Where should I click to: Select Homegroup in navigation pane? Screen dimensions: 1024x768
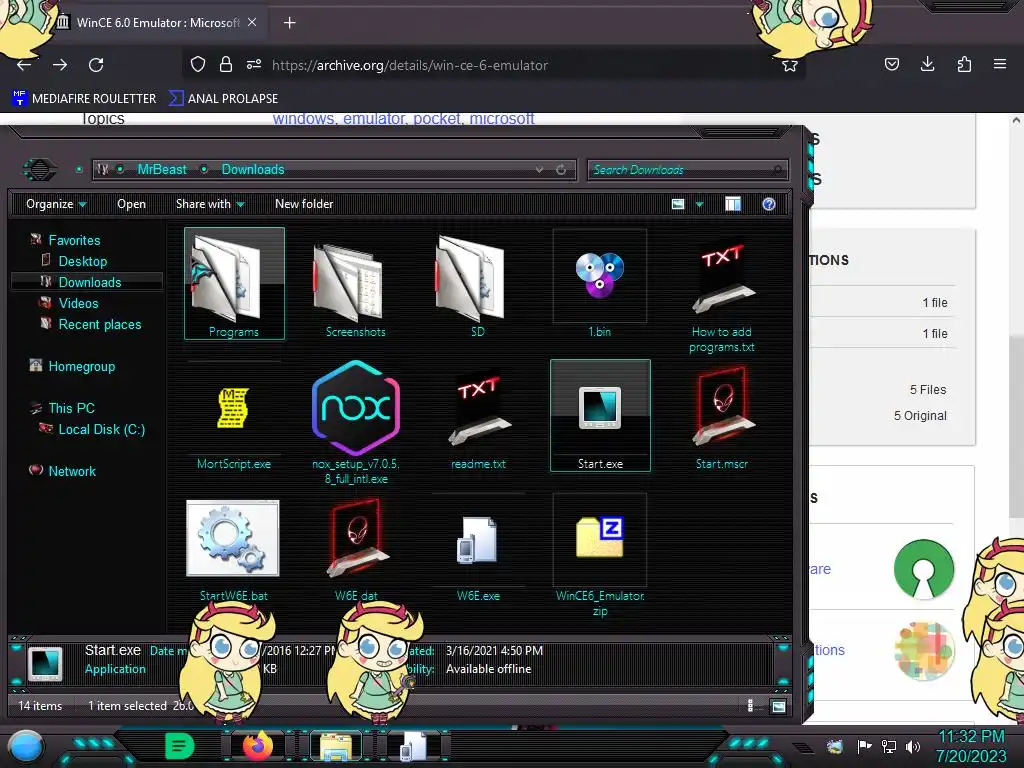(x=81, y=366)
